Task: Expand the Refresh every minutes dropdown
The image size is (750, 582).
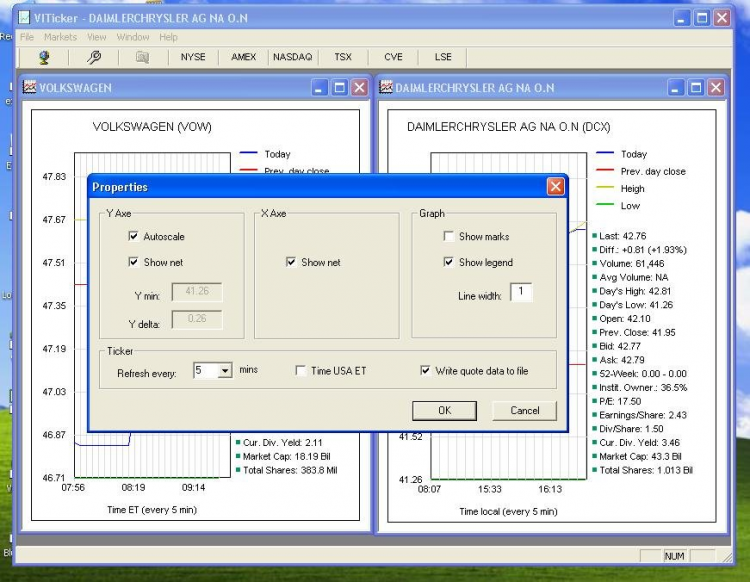Action: 224,371
